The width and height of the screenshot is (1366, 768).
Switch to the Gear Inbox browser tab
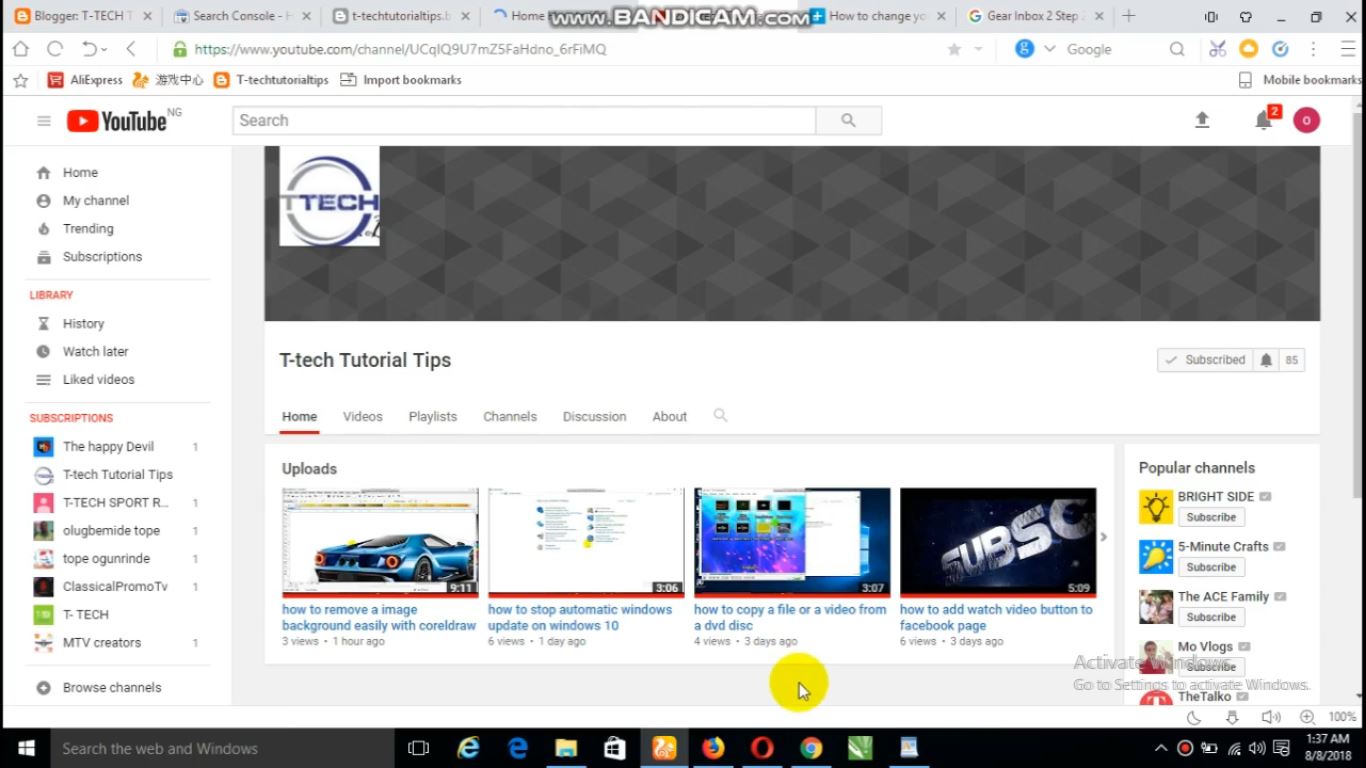pos(1036,16)
